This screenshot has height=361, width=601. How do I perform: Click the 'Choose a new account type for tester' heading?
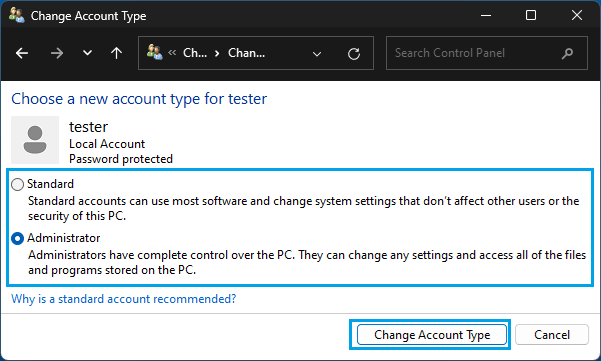pyautogui.click(x=139, y=99)
